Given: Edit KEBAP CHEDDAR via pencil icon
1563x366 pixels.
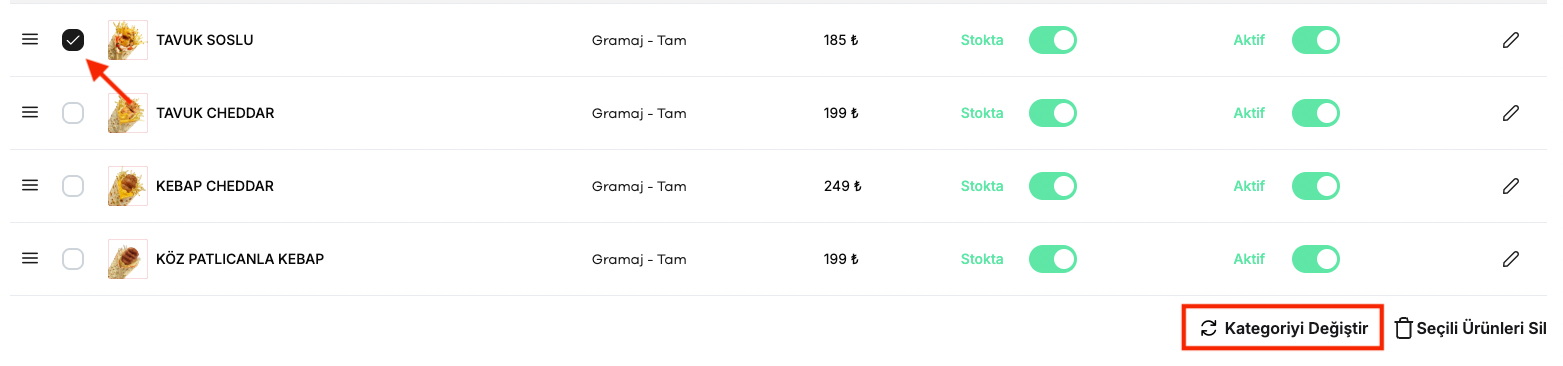Looking at the screenshot, I should click(x=1511, y=186).
